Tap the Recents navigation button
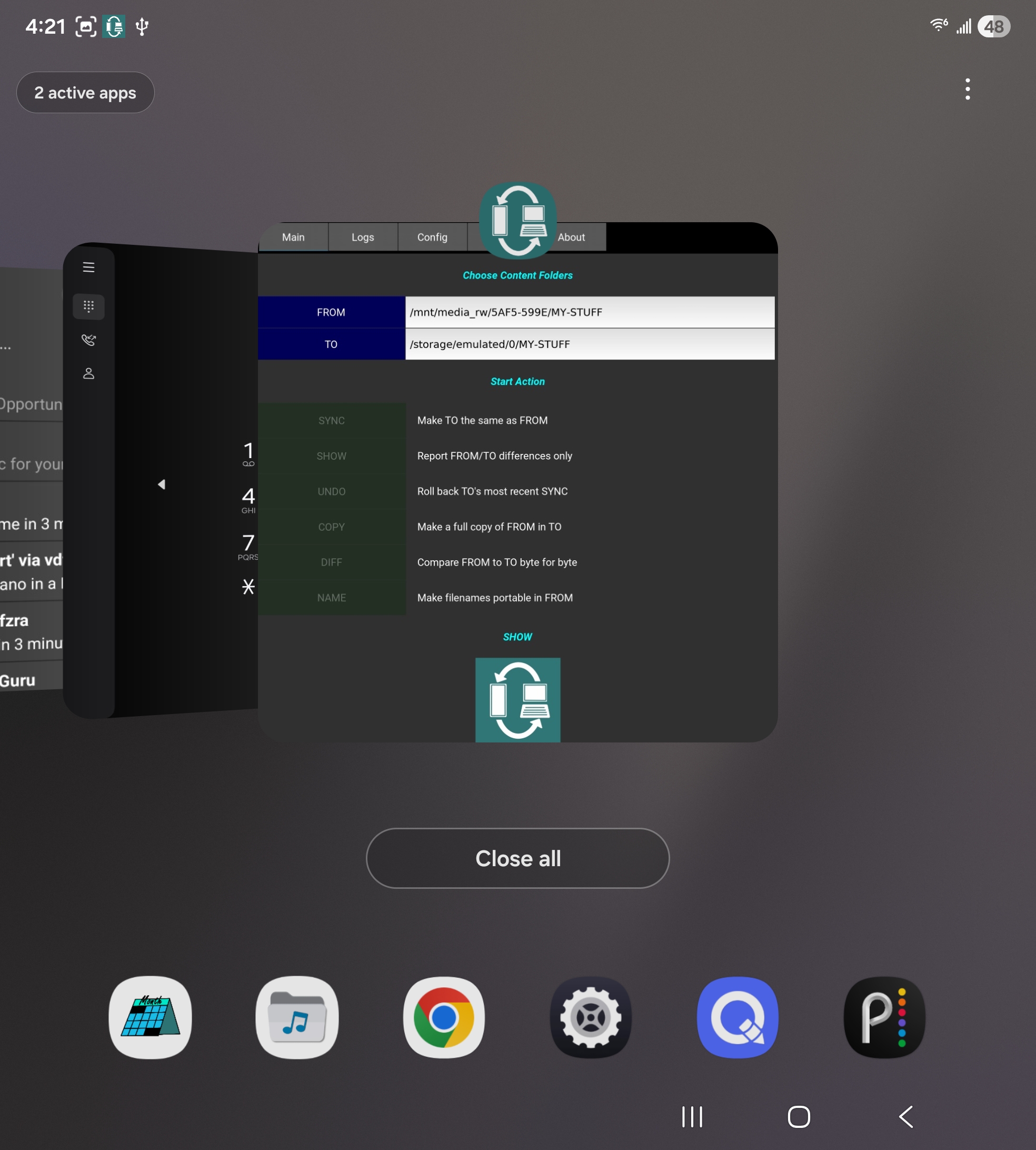Viewport: 1036px width, 1150px height. click(x=692, y=1116)
